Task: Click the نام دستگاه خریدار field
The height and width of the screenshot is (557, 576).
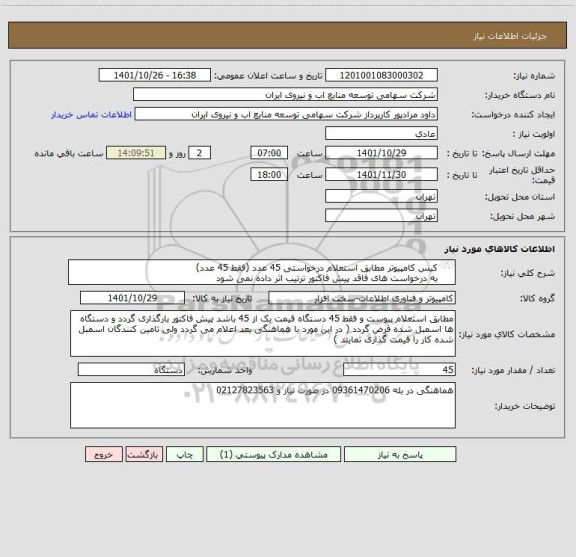Action: (285, 95)
